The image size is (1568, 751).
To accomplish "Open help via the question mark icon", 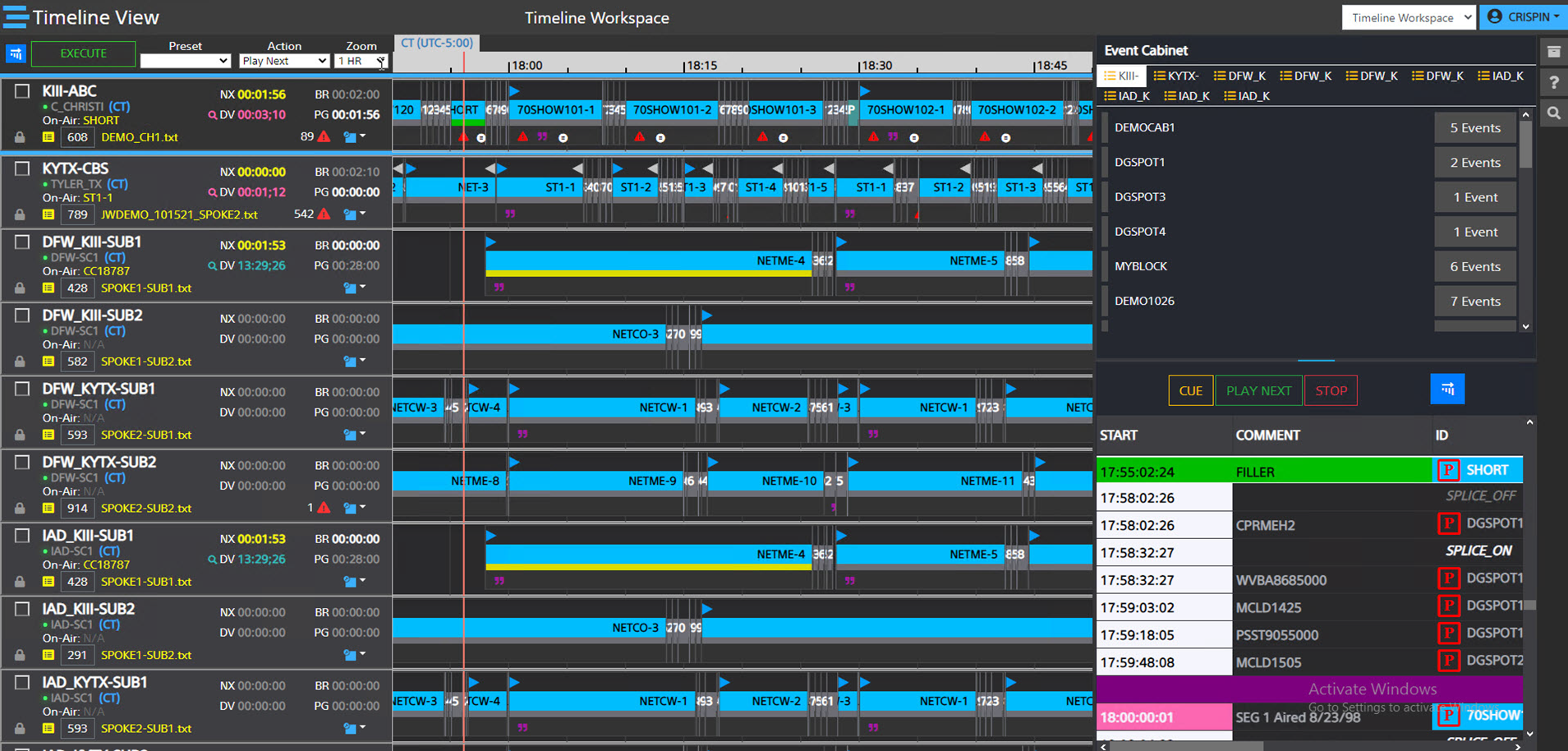I will tap(1553, 83).
